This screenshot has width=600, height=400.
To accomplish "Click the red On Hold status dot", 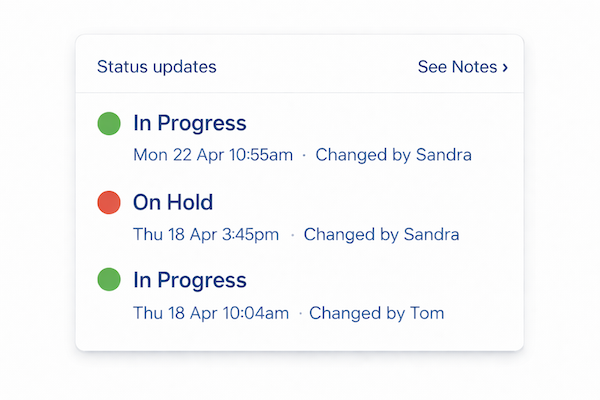I will (109, 203).
